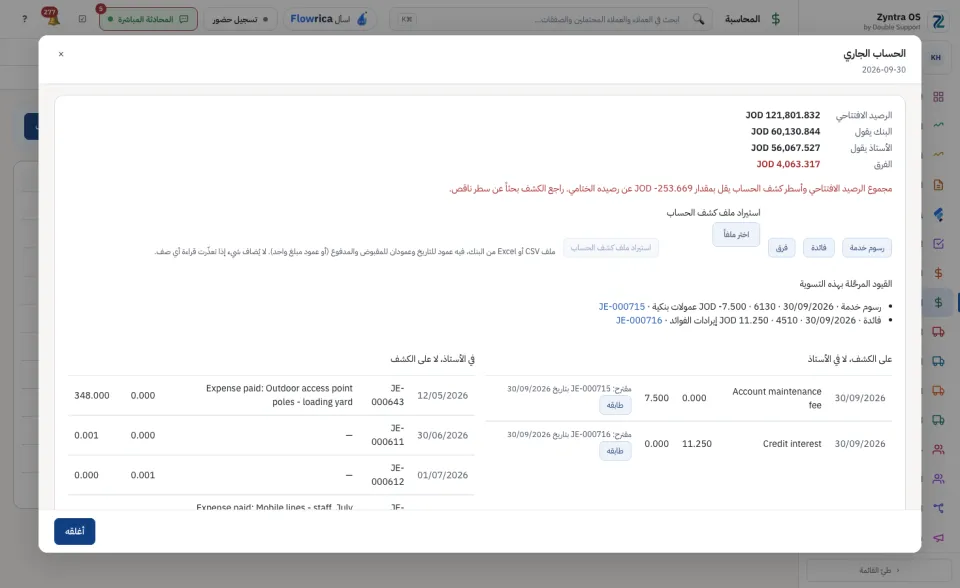Click the 11.250 amount on Credit interest row

pos(697,443)
